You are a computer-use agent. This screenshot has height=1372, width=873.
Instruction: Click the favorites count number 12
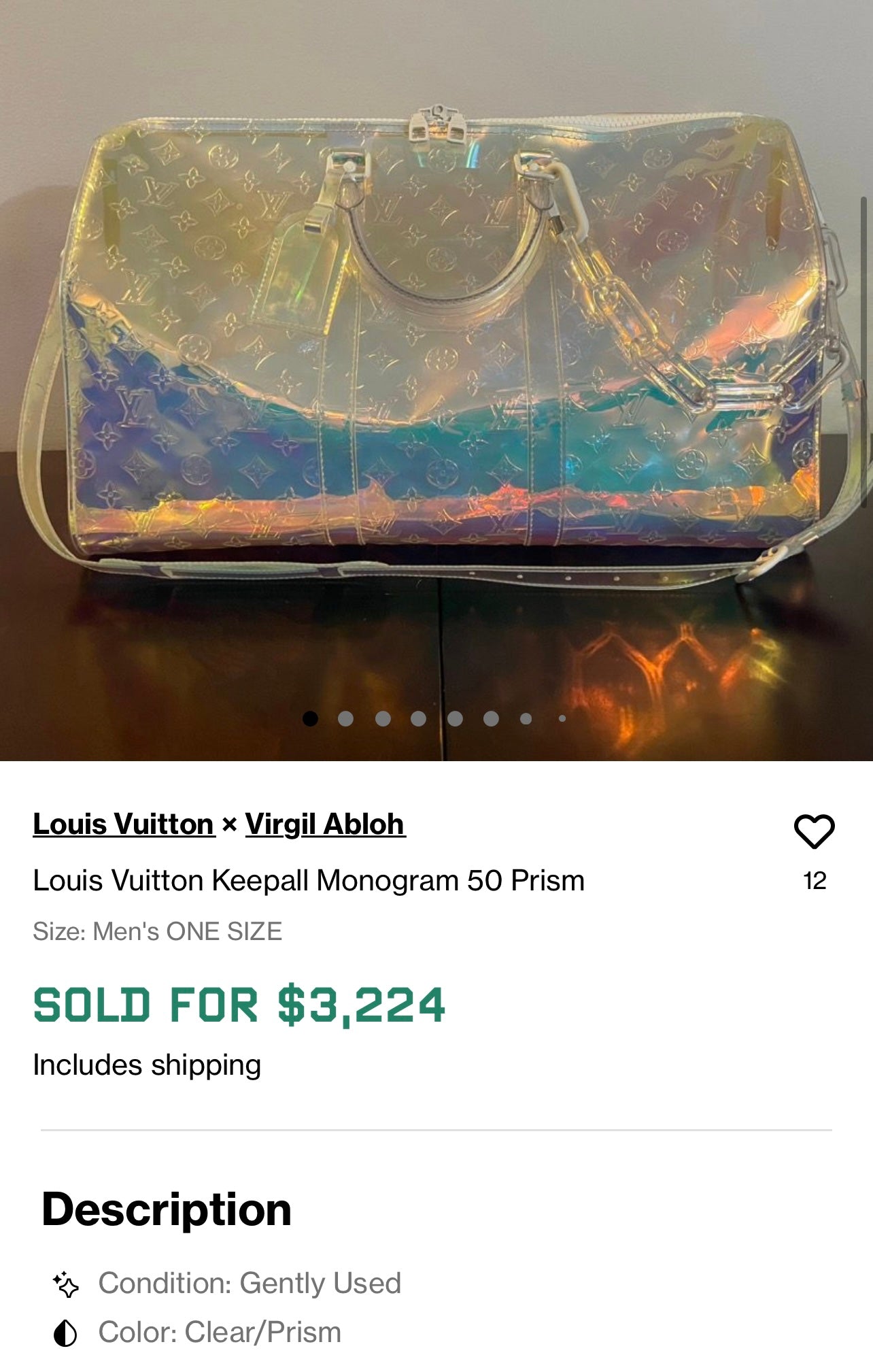815,881
